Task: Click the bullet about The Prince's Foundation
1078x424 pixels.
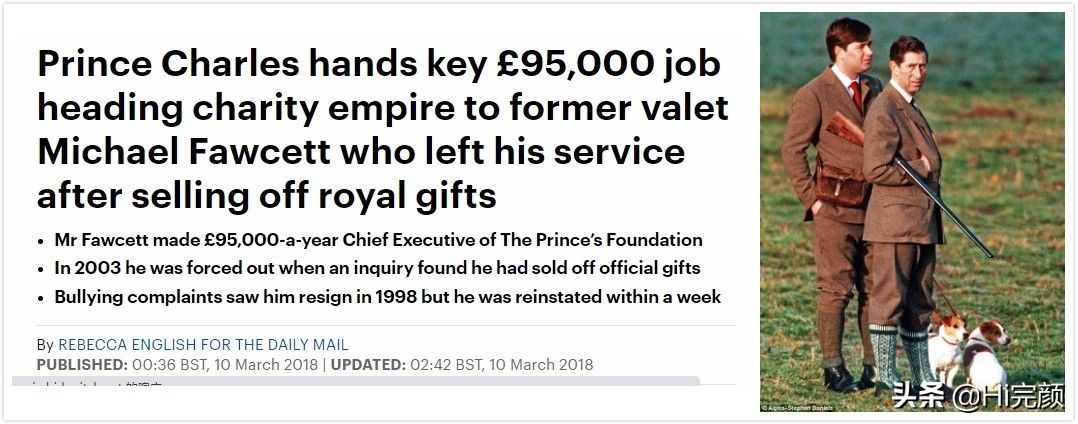Action: 376,240
